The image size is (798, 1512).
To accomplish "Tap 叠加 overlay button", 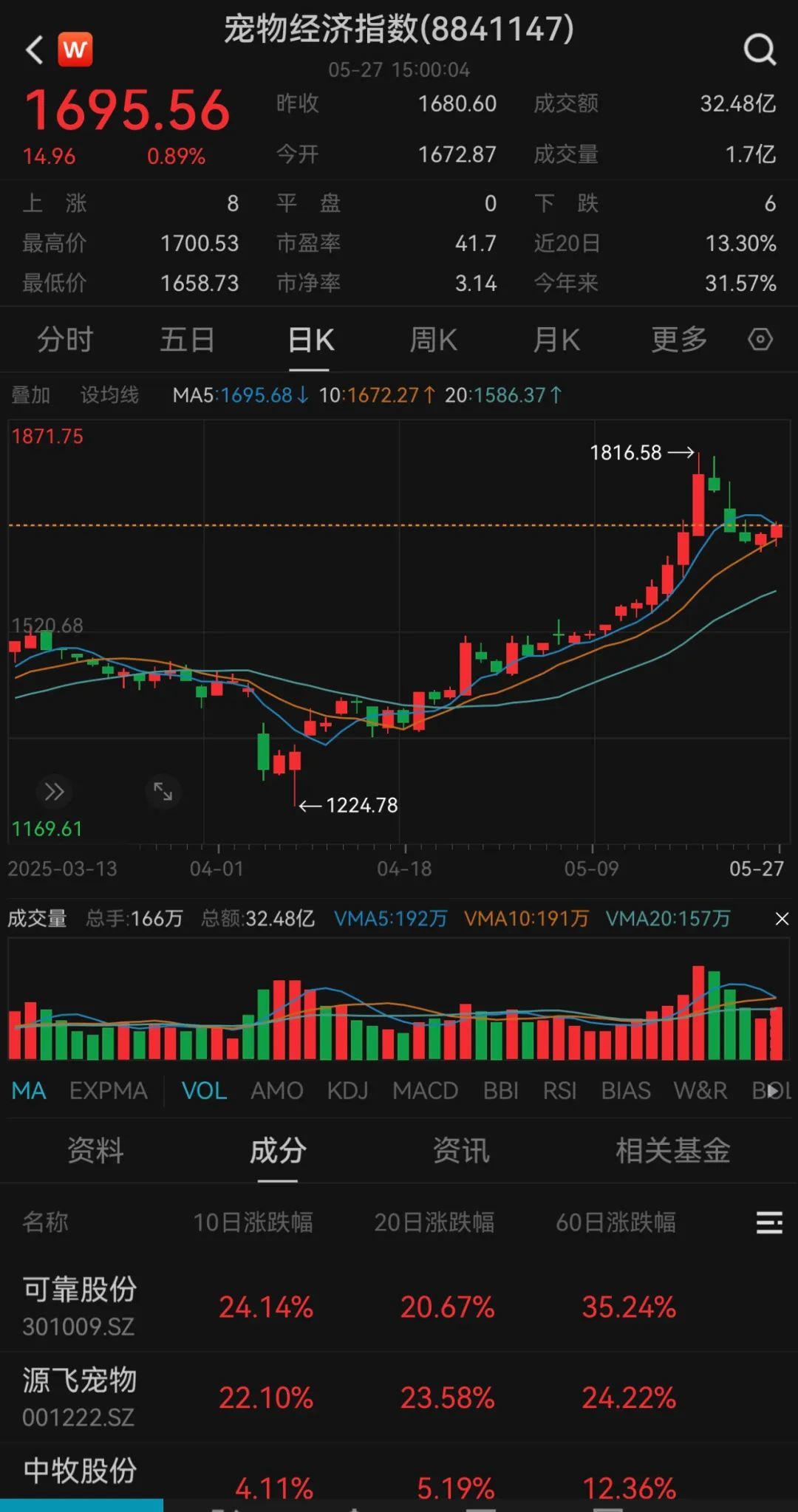I will (x=31, y=395).
